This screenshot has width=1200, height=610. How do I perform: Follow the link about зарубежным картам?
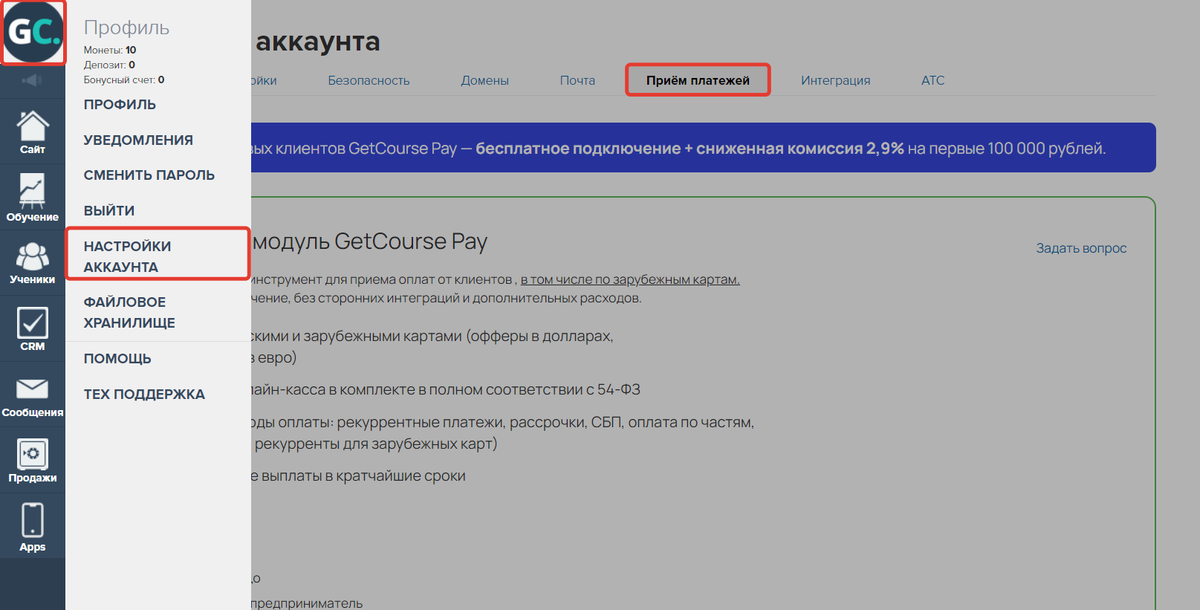tap(630, 279)
